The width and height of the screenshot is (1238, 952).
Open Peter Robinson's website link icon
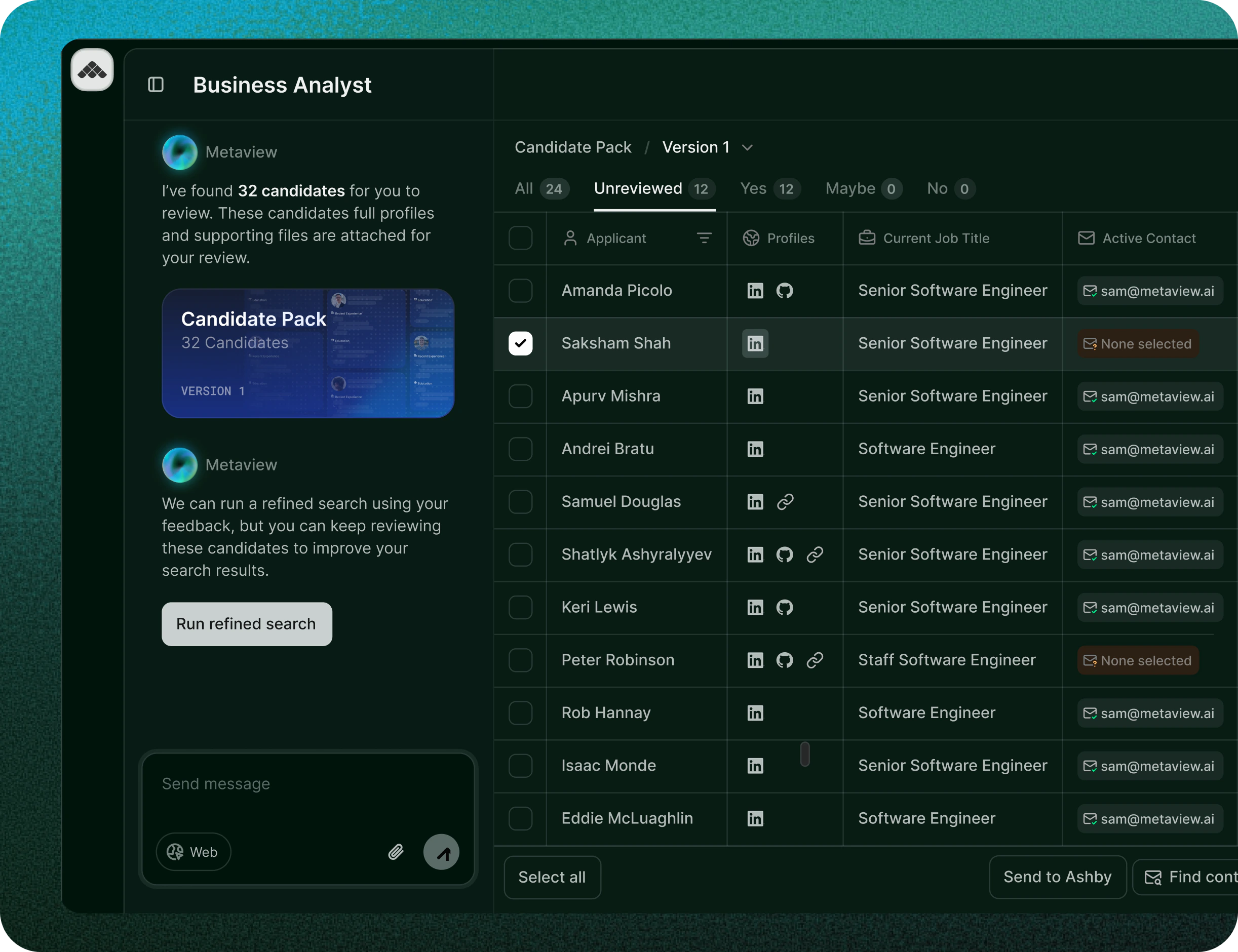coord(815,660)
